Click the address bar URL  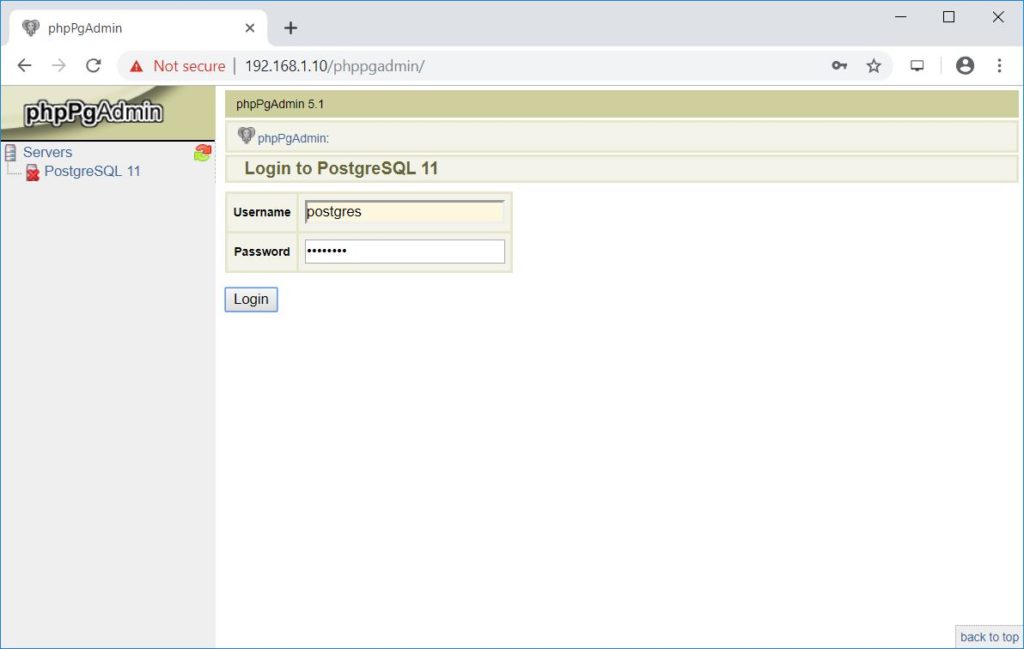334,66
